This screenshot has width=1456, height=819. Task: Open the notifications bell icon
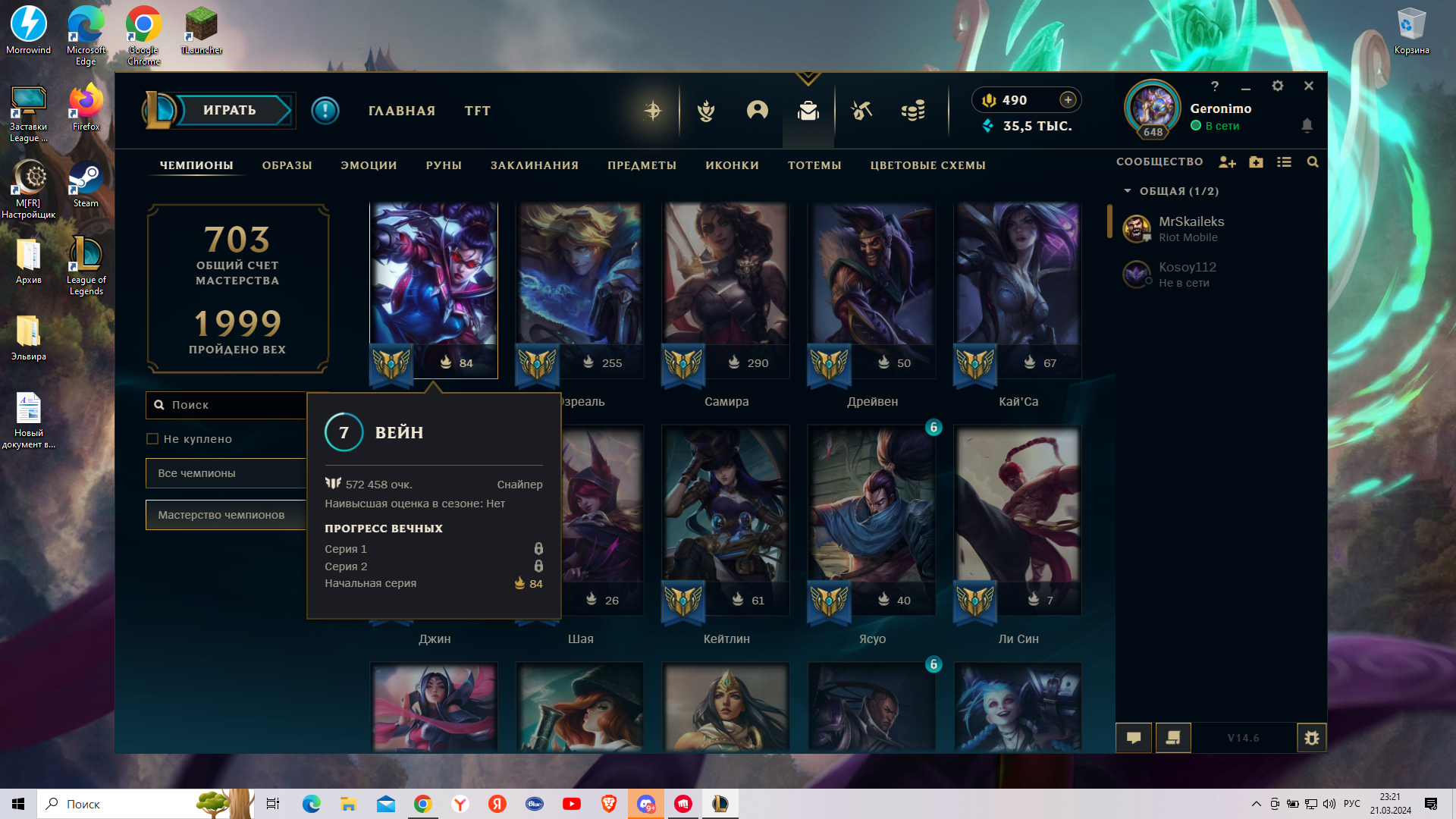pyautogui.click(x=1307, y=125)
